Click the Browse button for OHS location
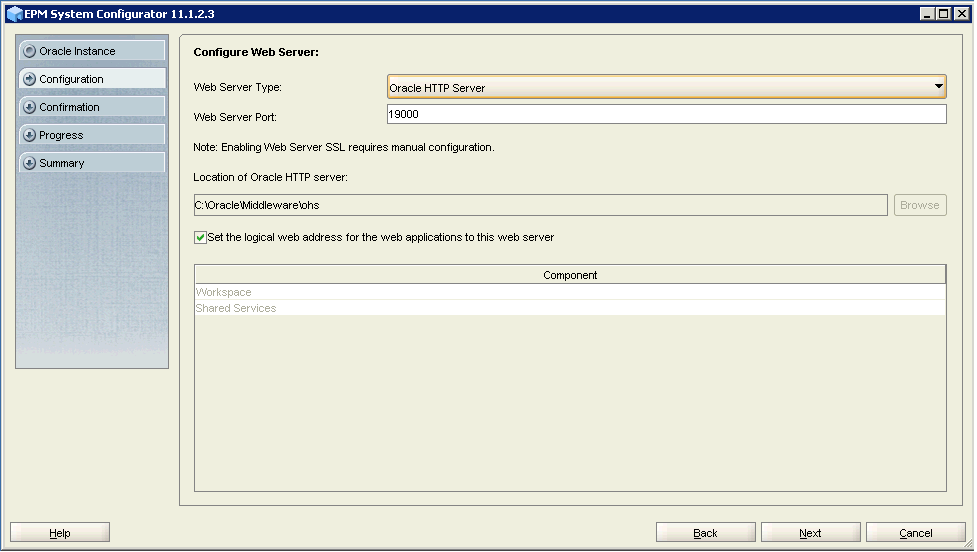This screenshot has height=552, width=977. coord(919,205)
